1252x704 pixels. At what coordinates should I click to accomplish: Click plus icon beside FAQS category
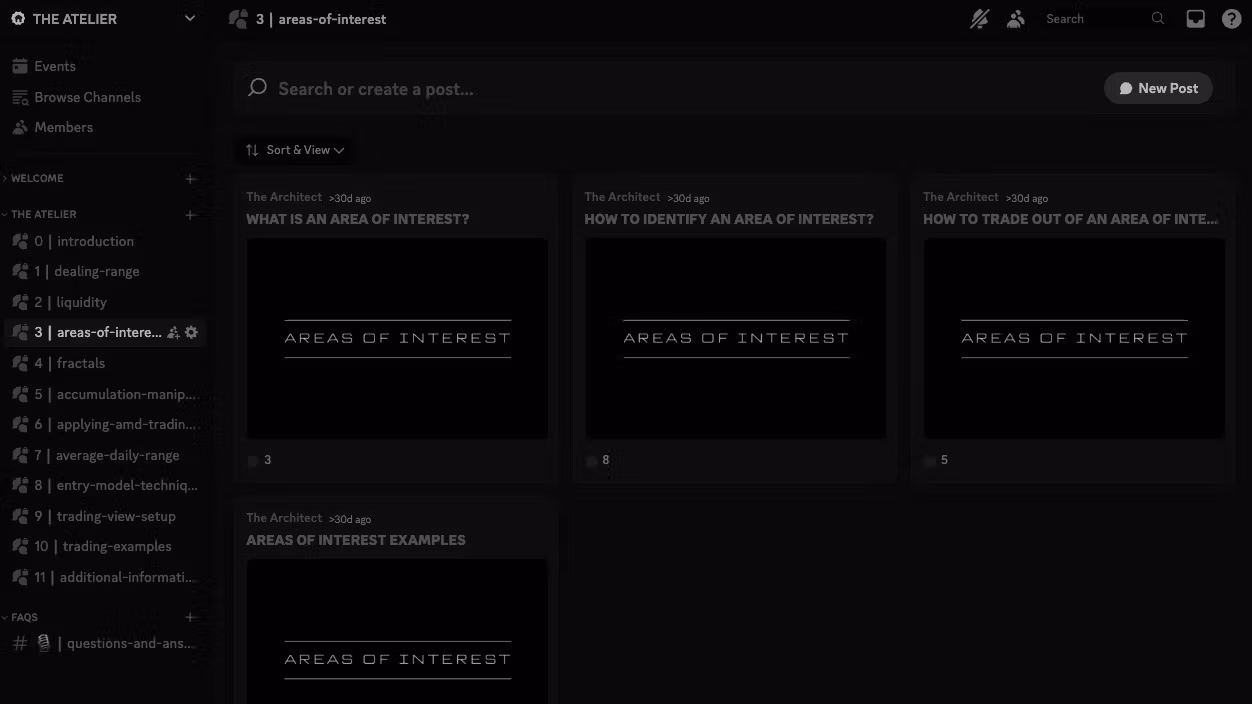pyautogui.click(x=190, y=618)
